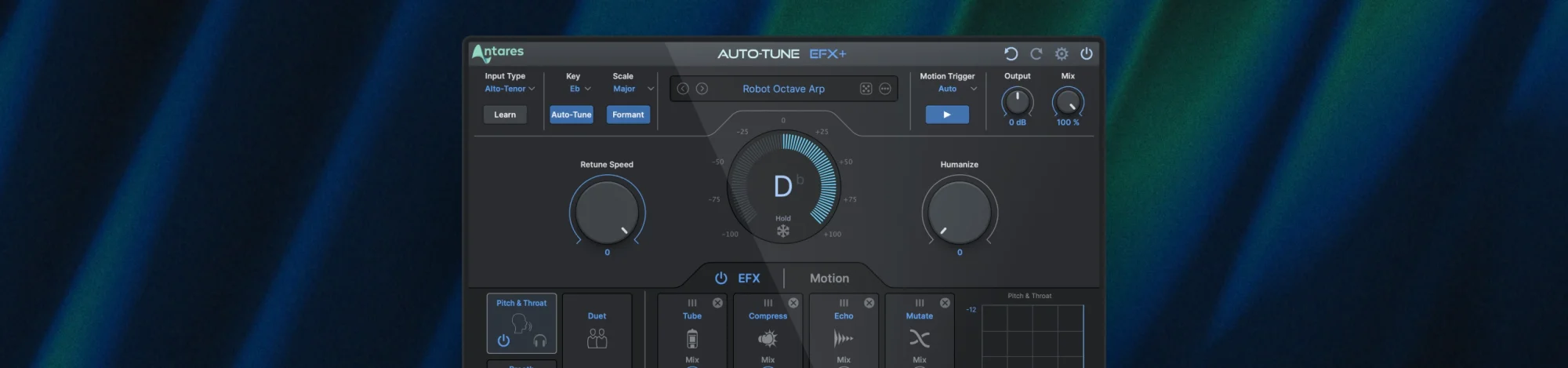The height and width of the screenshot is (368, 1568).
Task: Undo the last change
Action: point(1011,53)
